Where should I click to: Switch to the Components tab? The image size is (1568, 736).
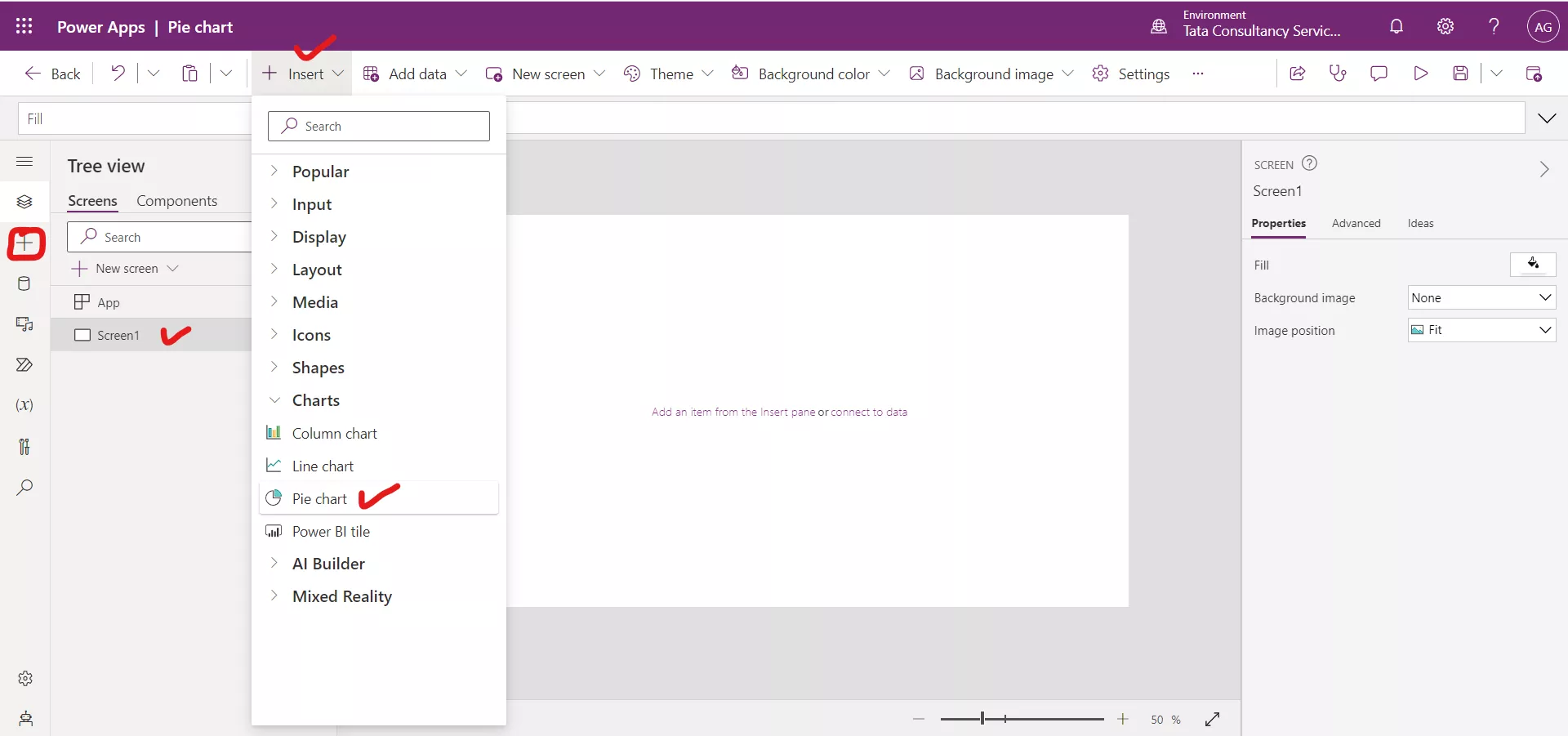click(177, 200)
